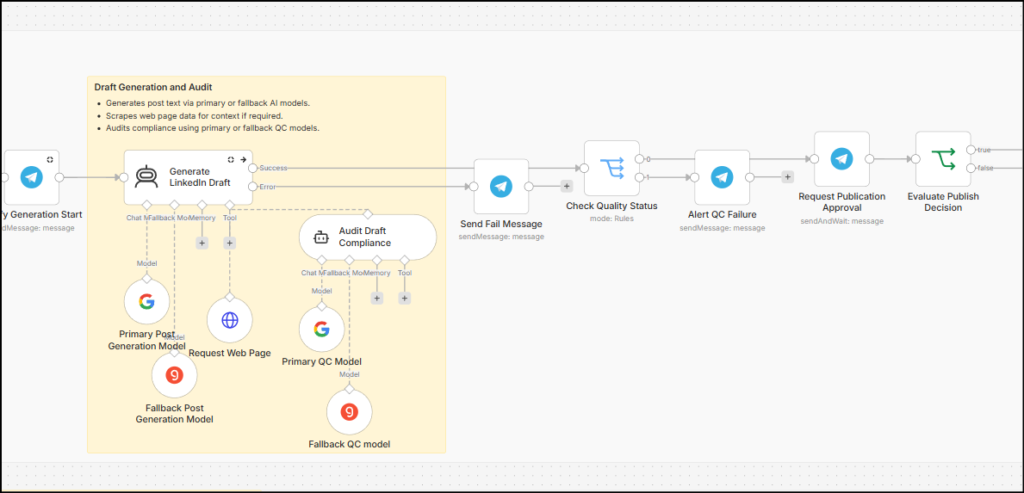Click the focus icon on Generate LinkedIn Draft

pos(231,159)
